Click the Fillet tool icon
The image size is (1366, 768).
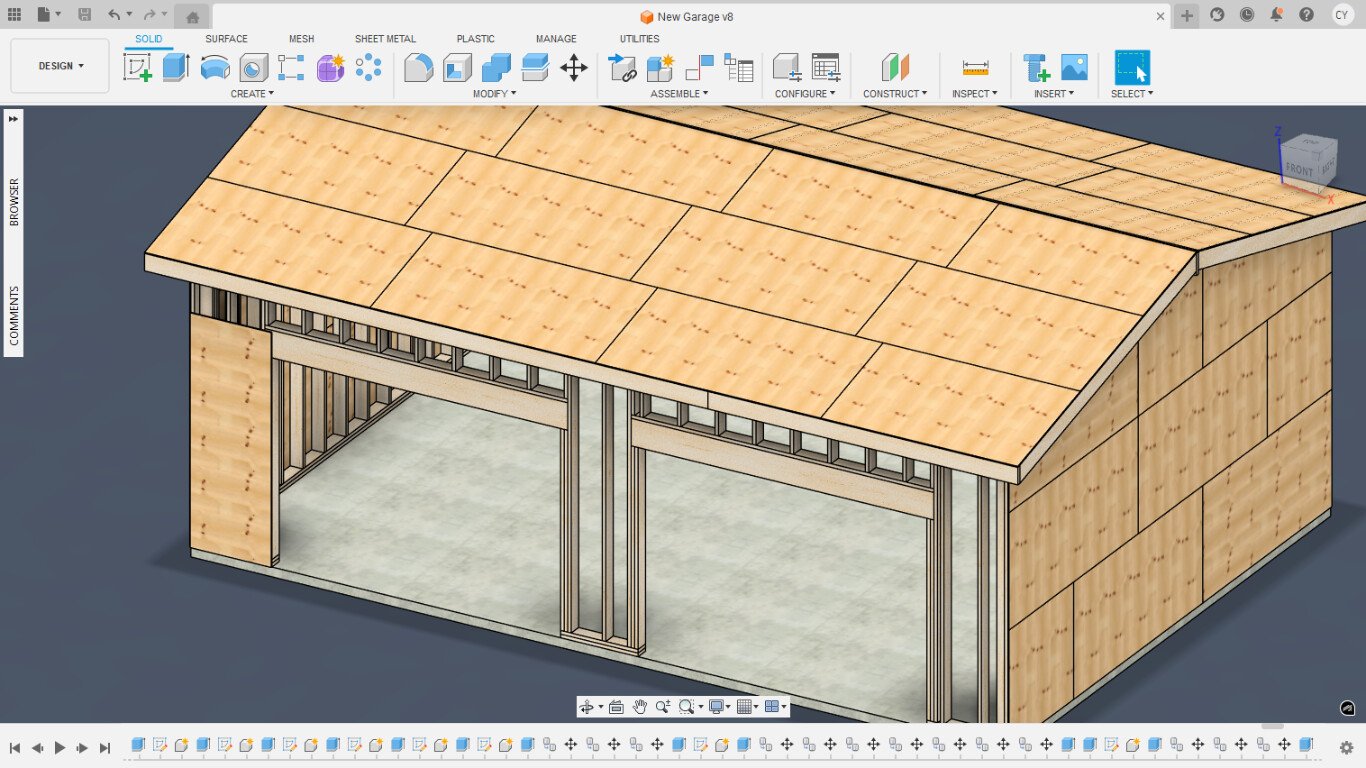tap(418, 67)
